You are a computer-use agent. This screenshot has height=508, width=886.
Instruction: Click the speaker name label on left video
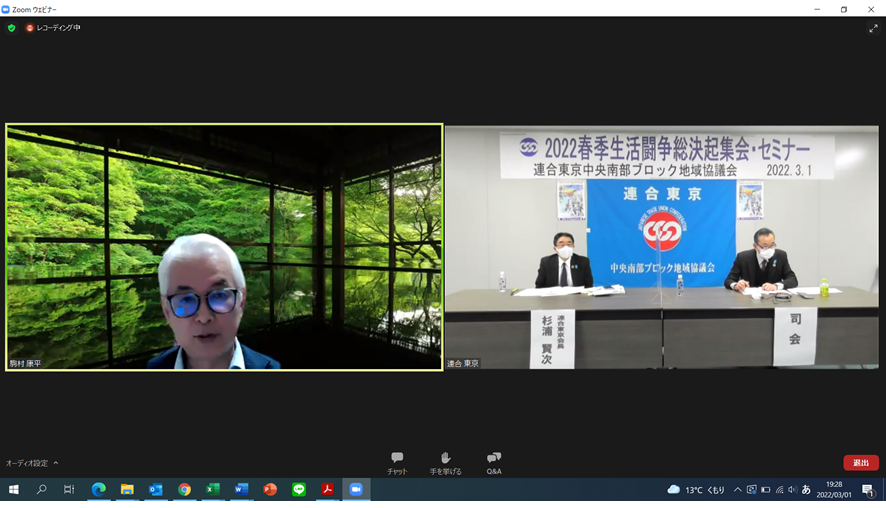tap(25, 363)
